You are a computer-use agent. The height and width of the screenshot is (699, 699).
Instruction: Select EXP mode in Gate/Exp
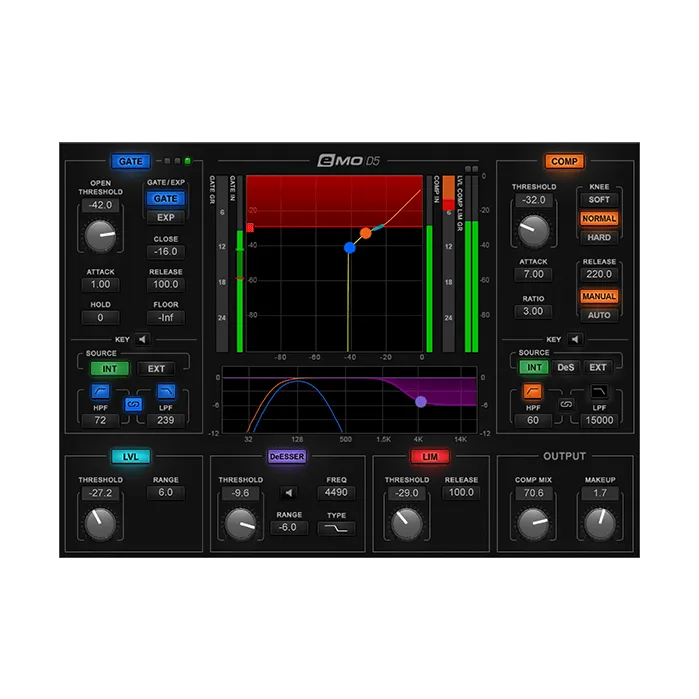[165, 218]
